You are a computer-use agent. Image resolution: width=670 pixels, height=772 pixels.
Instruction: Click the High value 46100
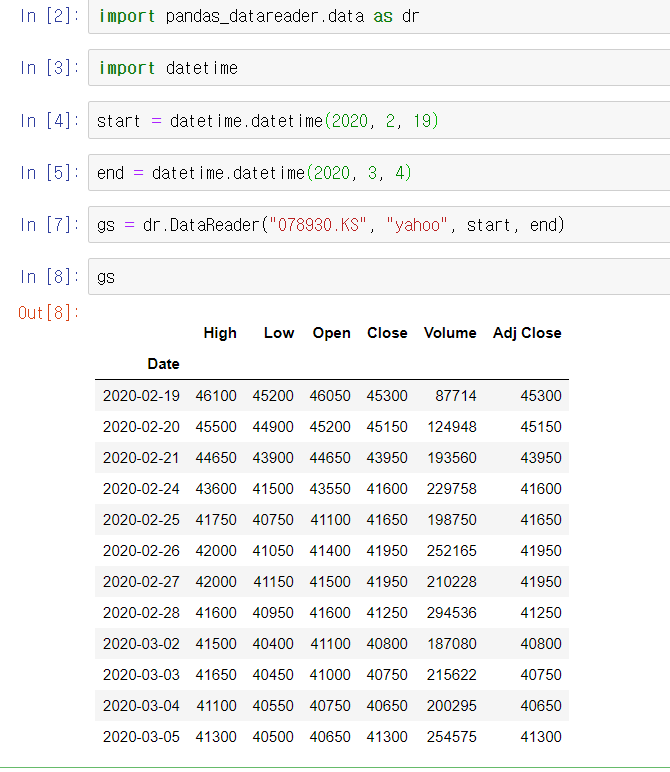pyautogui.click(x=216, y=395)
